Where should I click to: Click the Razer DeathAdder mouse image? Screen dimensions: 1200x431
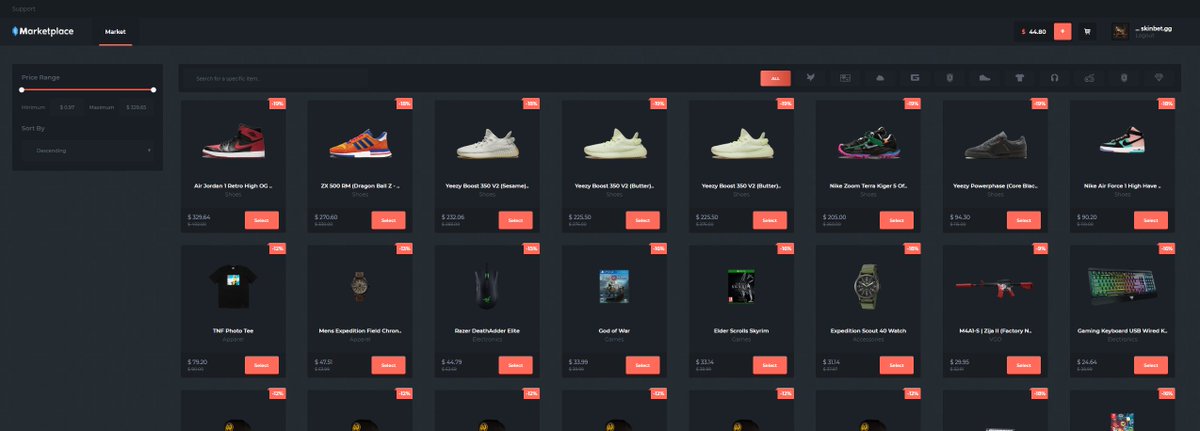487,285
